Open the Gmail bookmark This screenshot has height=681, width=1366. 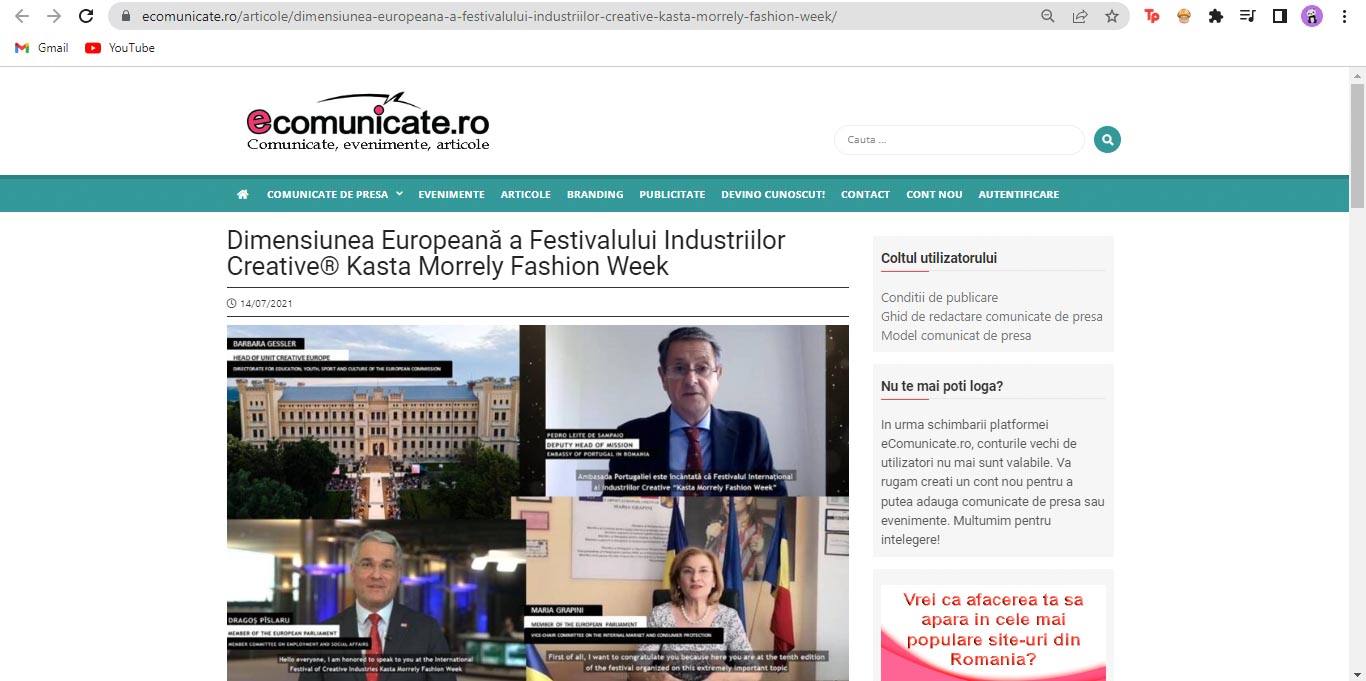click(x=42, y=48)
